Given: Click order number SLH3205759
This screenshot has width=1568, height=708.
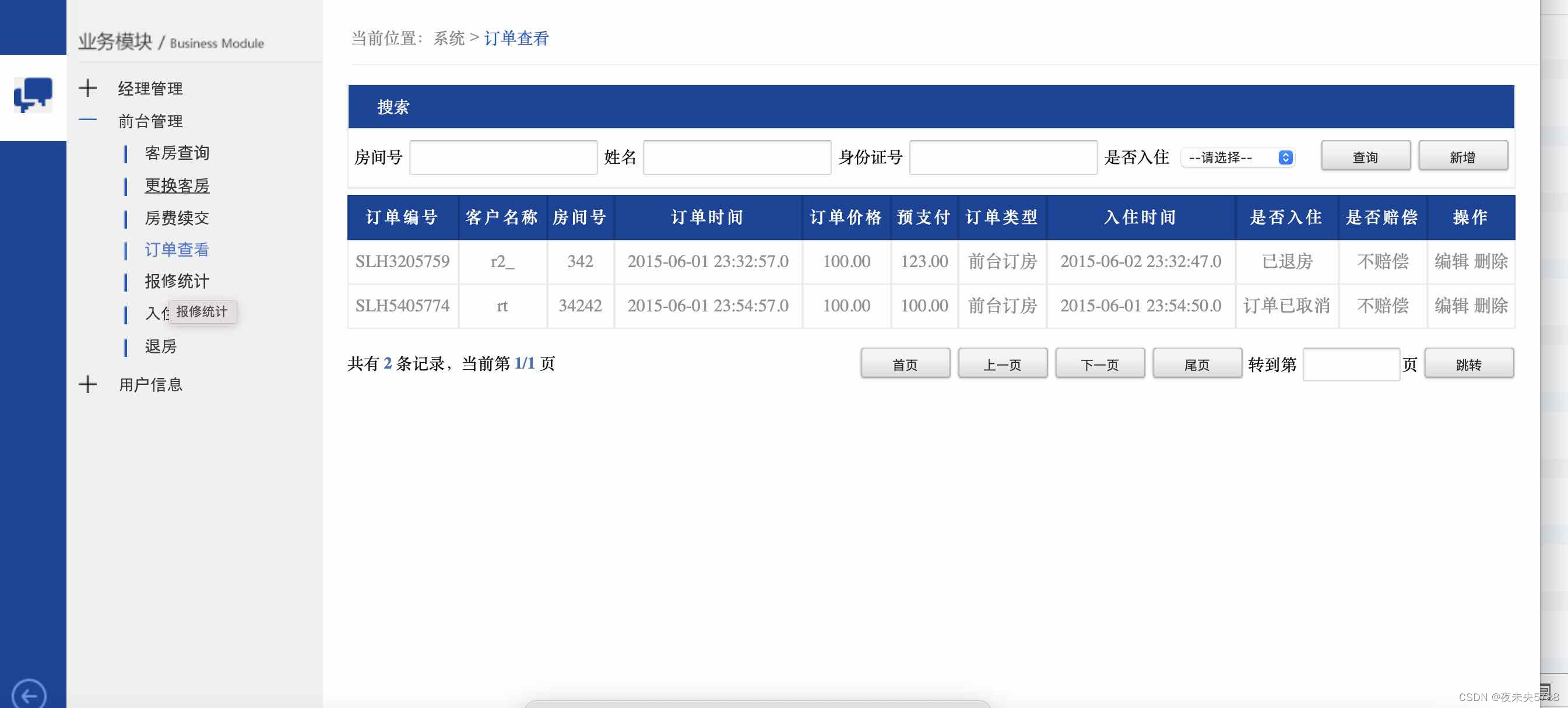Looking at the screenshot, I should tap(402, 262).
